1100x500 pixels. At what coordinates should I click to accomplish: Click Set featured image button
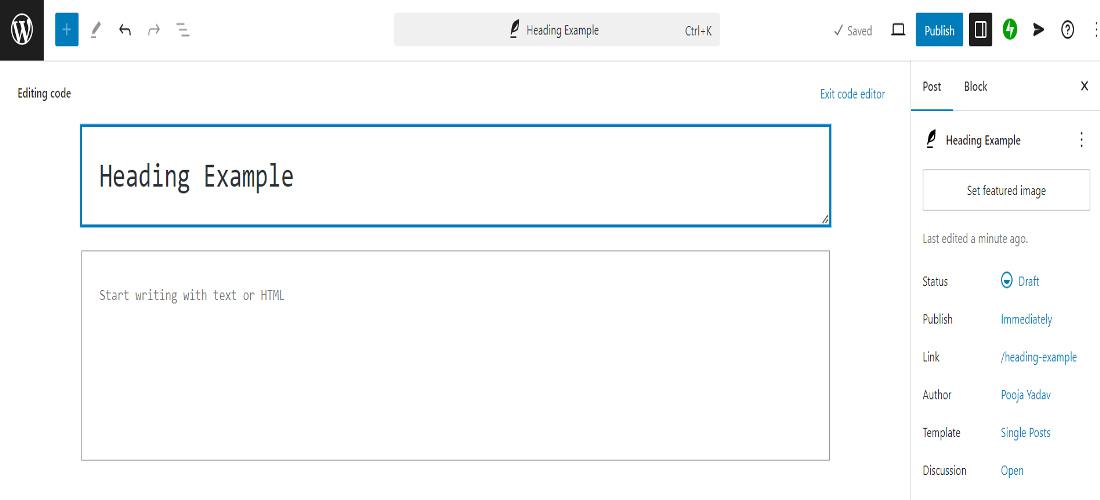coord(1006,190)
